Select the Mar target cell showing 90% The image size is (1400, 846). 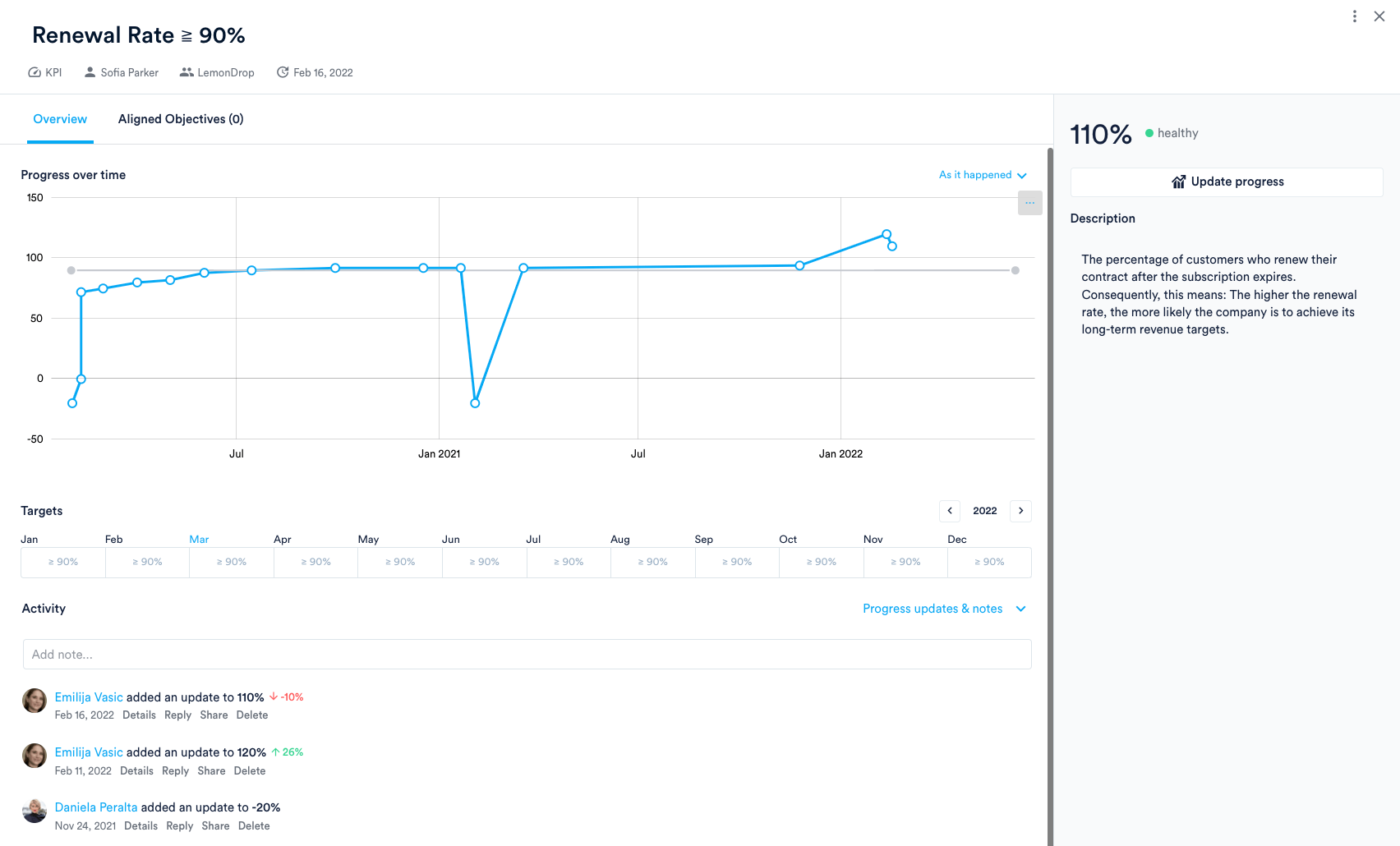click(x=231, y=562)
